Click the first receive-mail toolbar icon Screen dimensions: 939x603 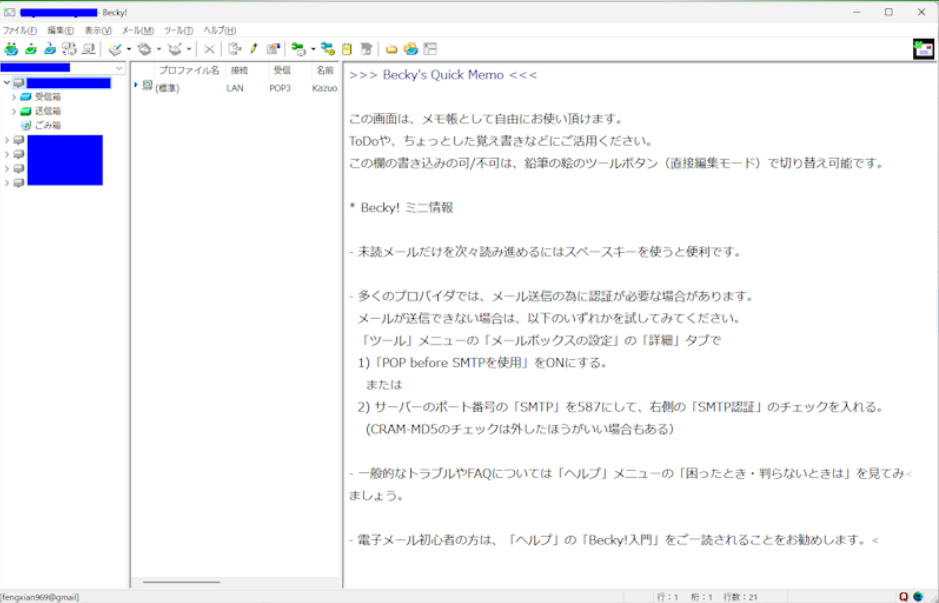(x=11, y=49)
